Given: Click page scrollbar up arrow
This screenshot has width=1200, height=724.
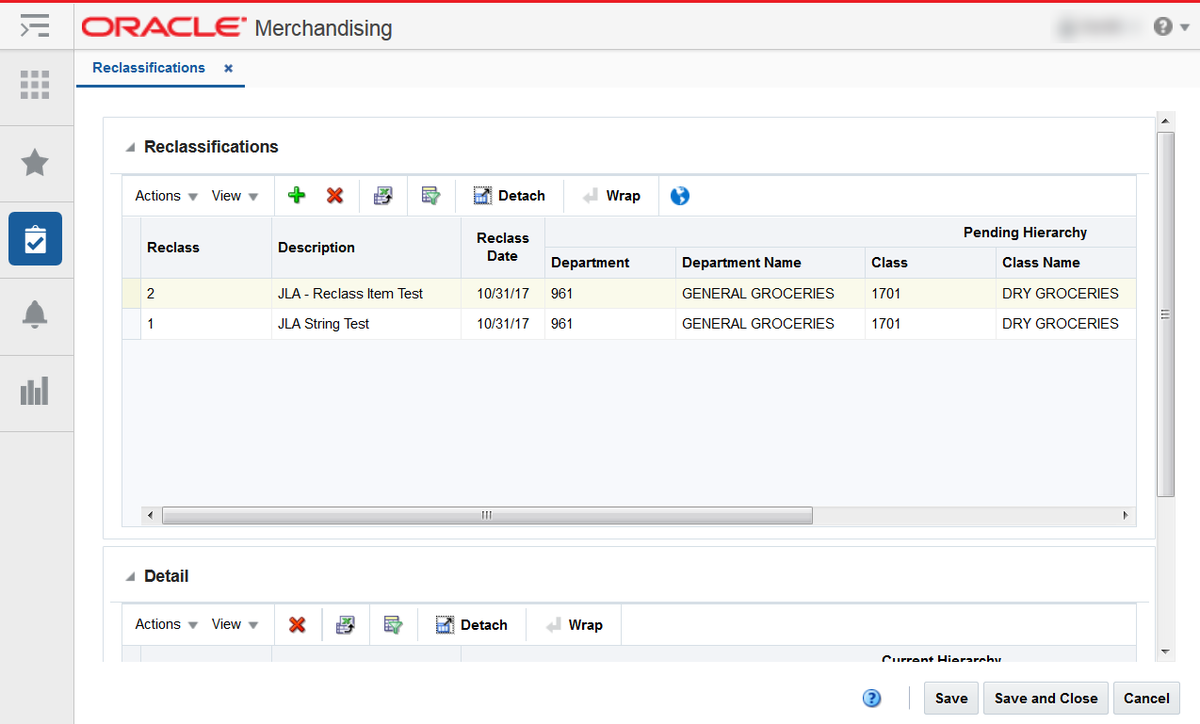Looking at the screenshot, I should 1165,121.
